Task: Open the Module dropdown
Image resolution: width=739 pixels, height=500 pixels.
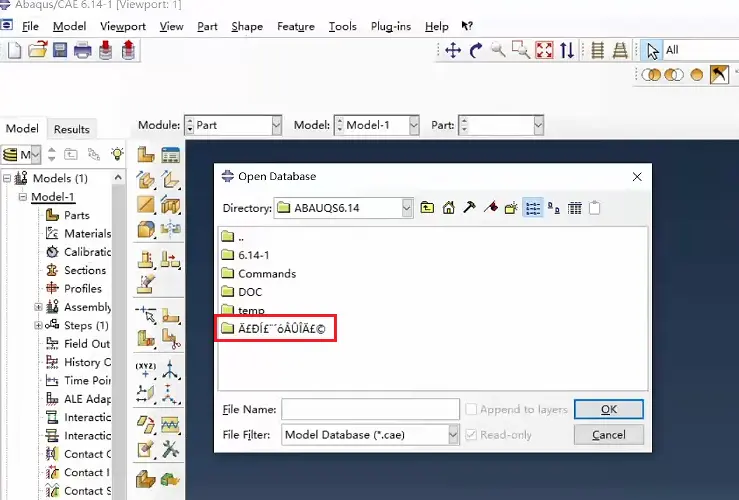Action: (x=277, y=125)
